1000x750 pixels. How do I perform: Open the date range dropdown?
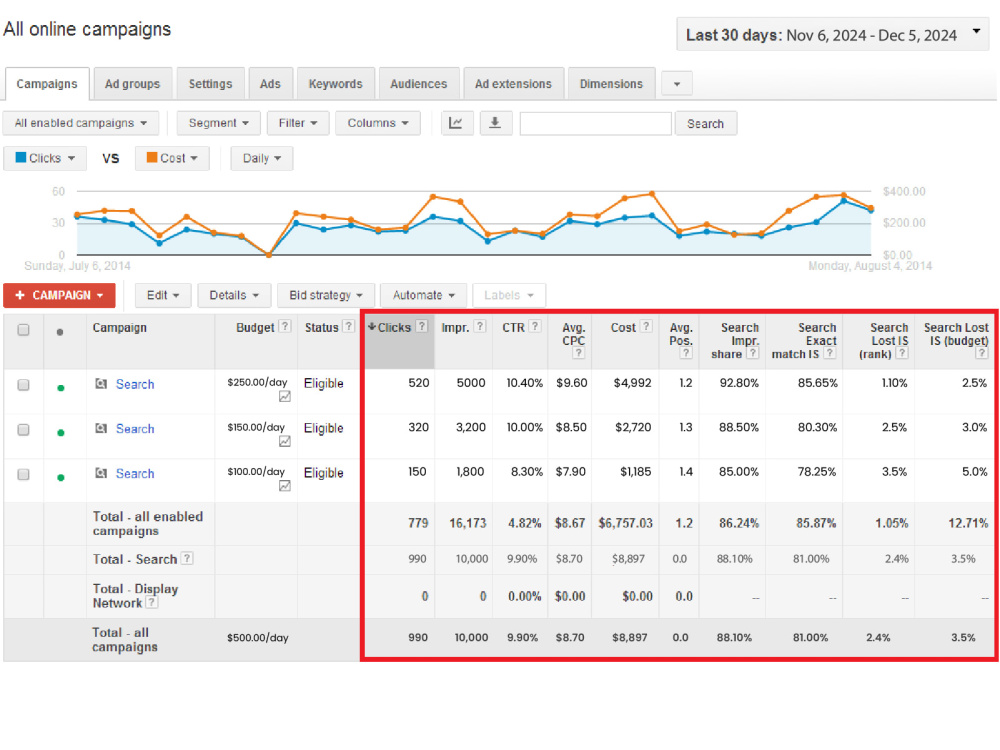pyautogui.click(x=832, y=34)
